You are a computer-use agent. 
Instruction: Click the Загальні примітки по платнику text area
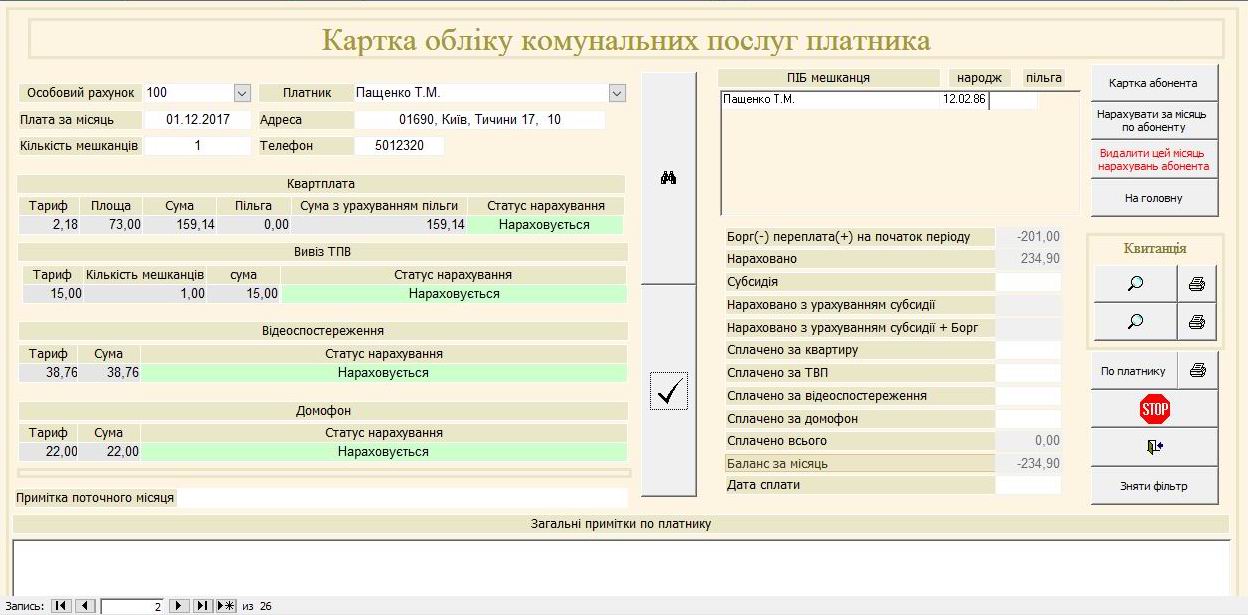(x=621, y=567)
